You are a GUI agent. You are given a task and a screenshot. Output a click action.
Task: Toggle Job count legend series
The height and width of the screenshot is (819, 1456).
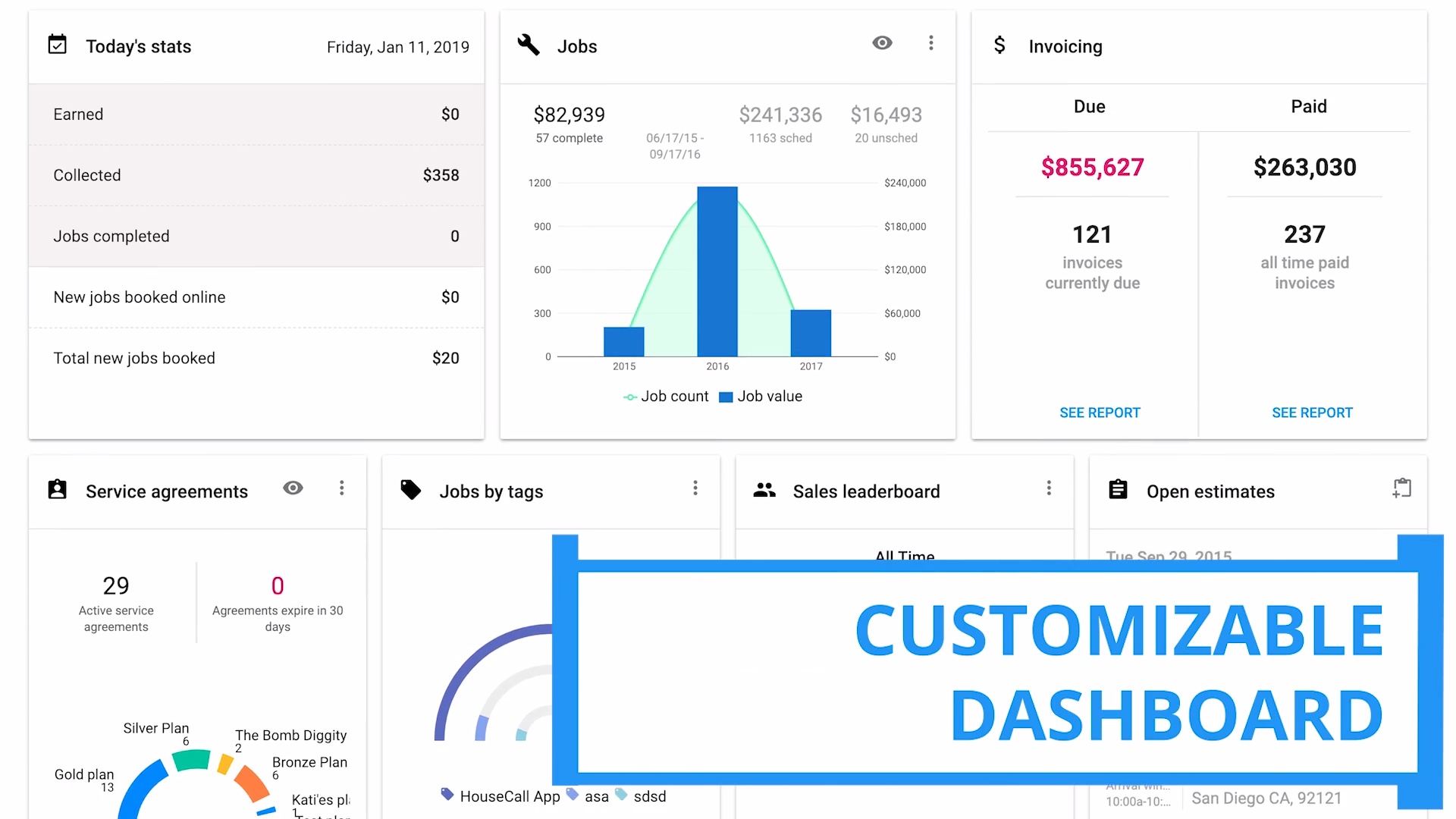666,397
